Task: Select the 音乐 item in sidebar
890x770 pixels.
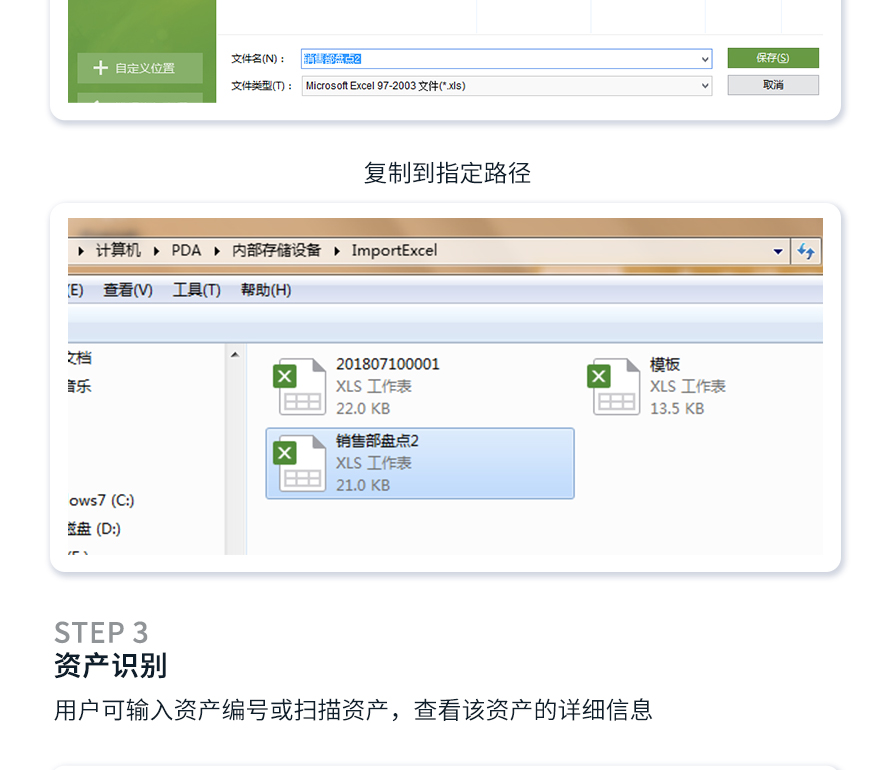Action: coord(79,386)
